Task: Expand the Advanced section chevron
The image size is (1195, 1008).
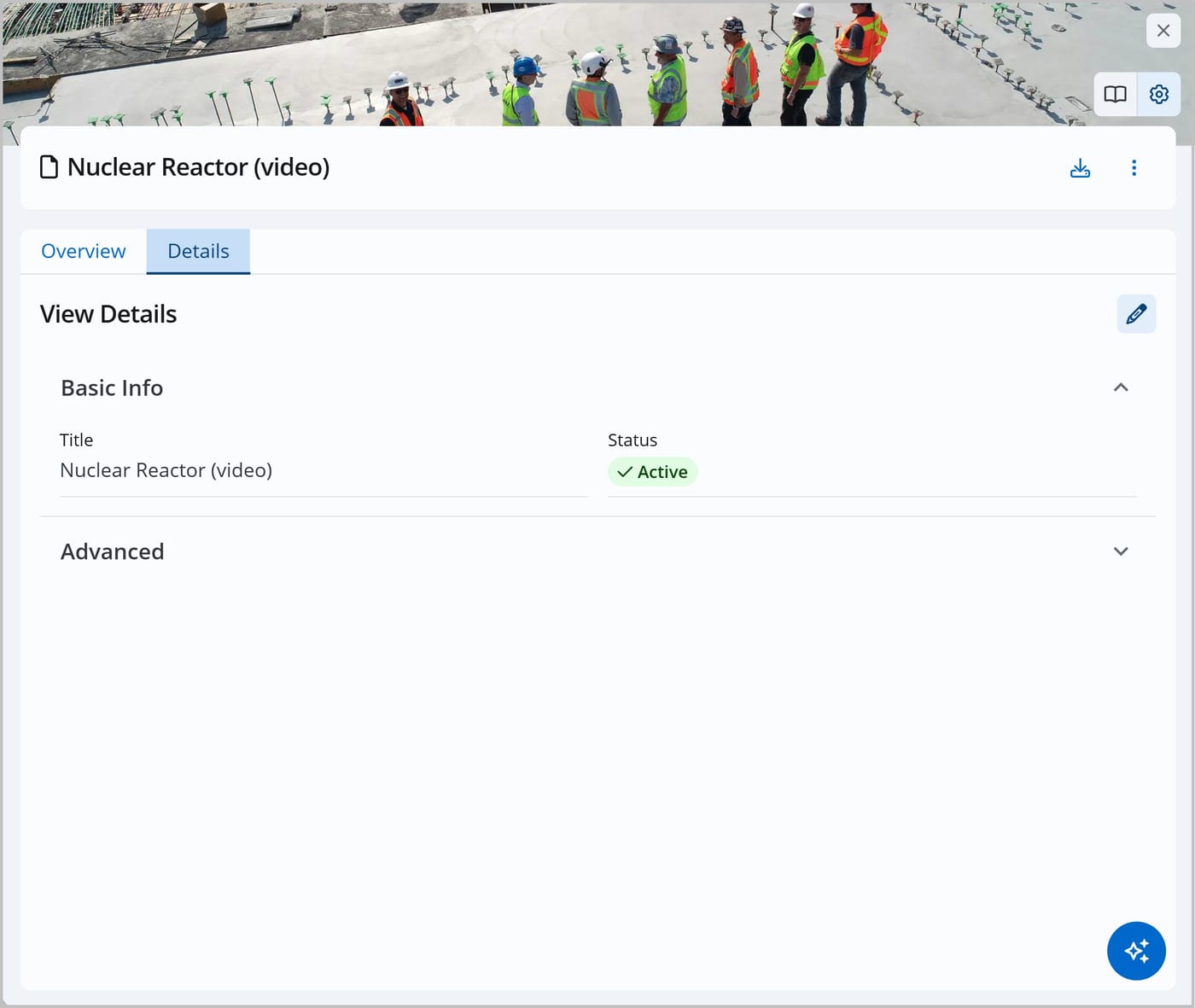Action: [x=1121, y=551]
